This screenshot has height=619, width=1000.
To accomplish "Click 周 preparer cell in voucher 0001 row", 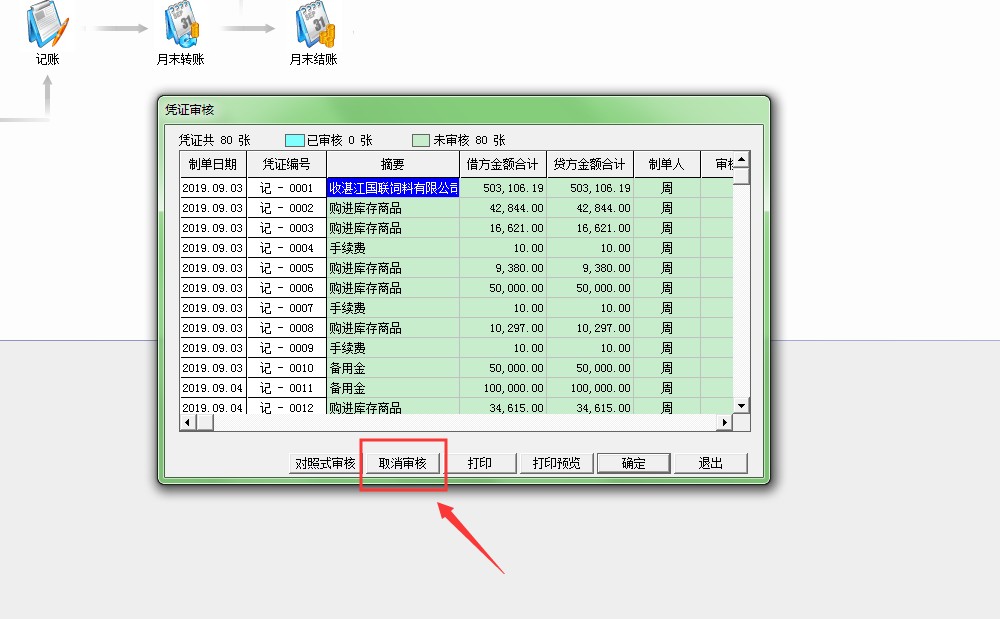I will pyautogui.click(x=667, y=188).
